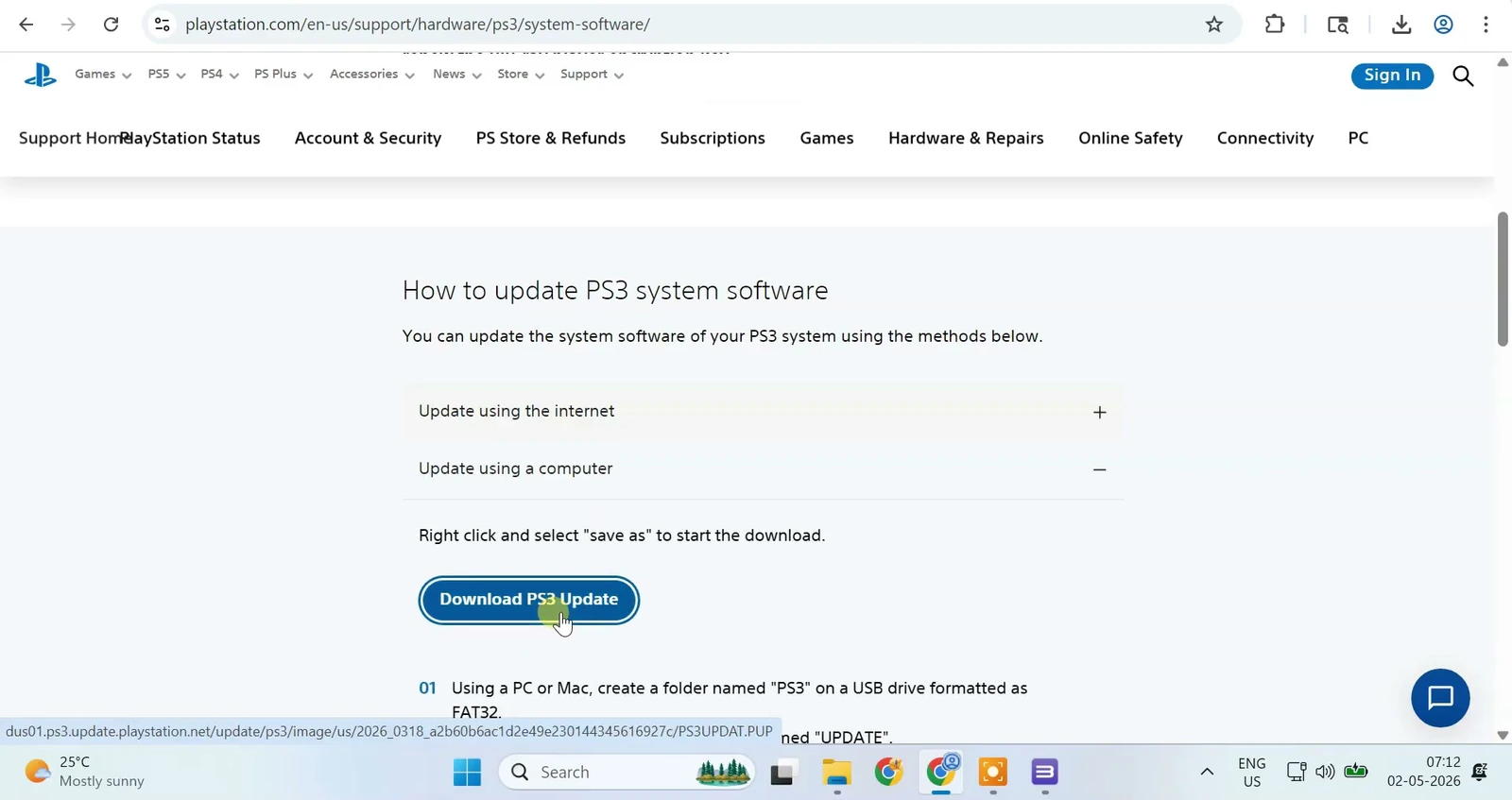Viewport: 1512px width, 800px height.
Task: Go back using the browser back arrow
Action: (26, 25)
